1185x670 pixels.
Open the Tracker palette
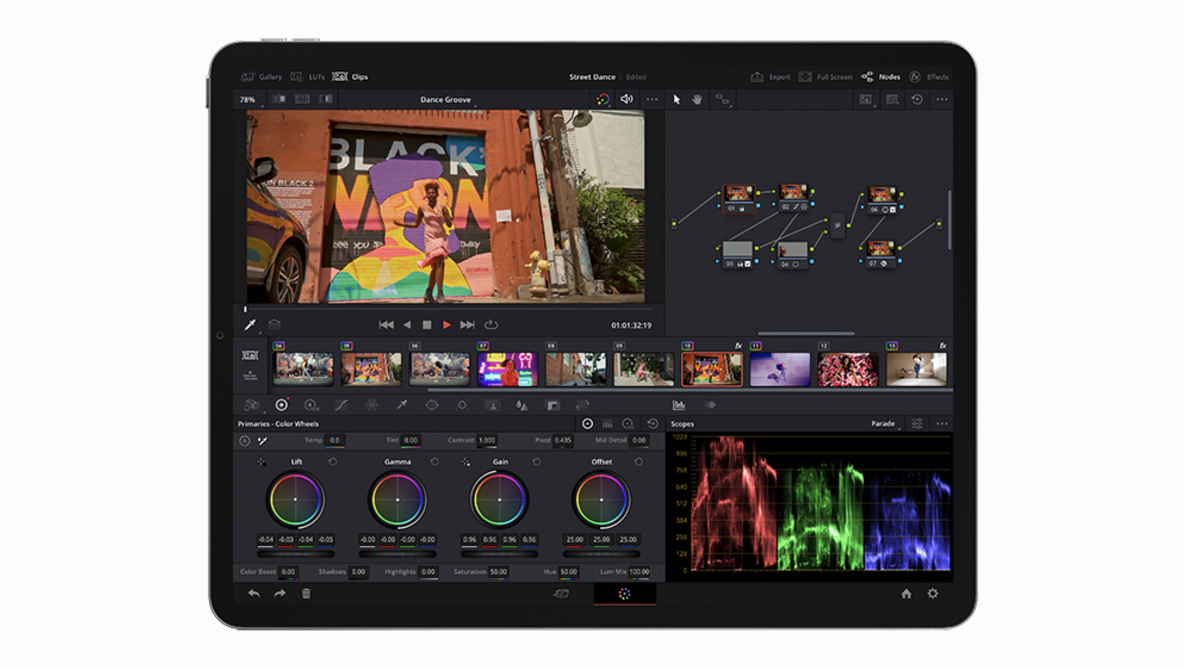pos(462,405)
